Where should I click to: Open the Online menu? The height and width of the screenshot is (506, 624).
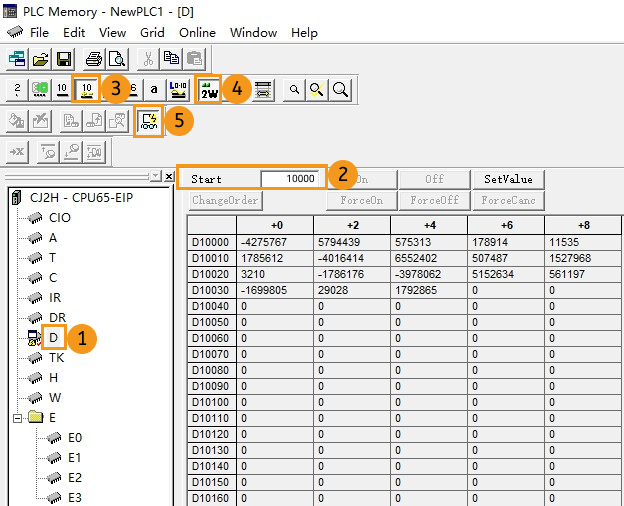coord(197,32)
